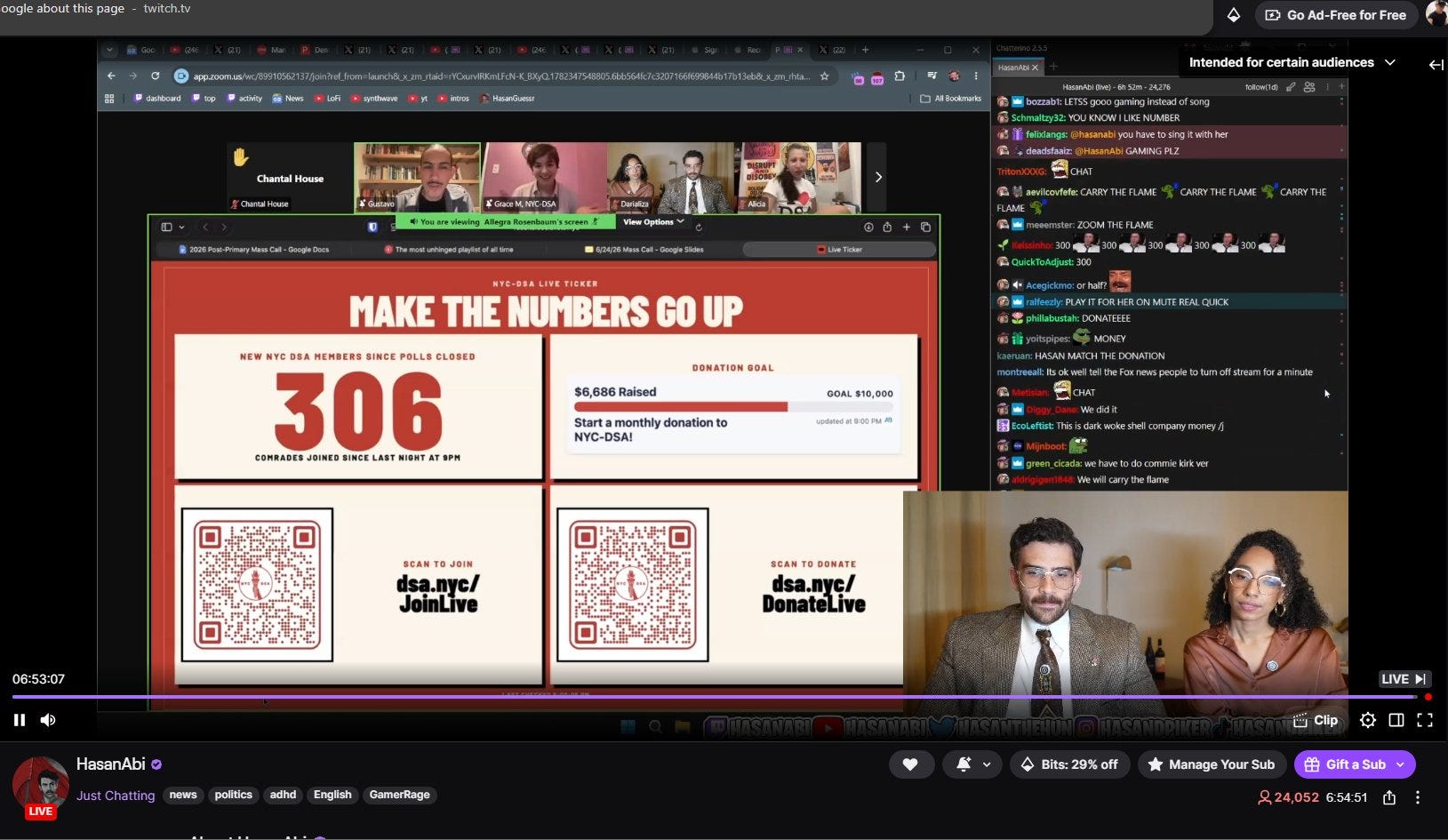Select Alicia's video thumbnail in Zoom
Viewport: 1448px width, 840px height.
[798, 177]
